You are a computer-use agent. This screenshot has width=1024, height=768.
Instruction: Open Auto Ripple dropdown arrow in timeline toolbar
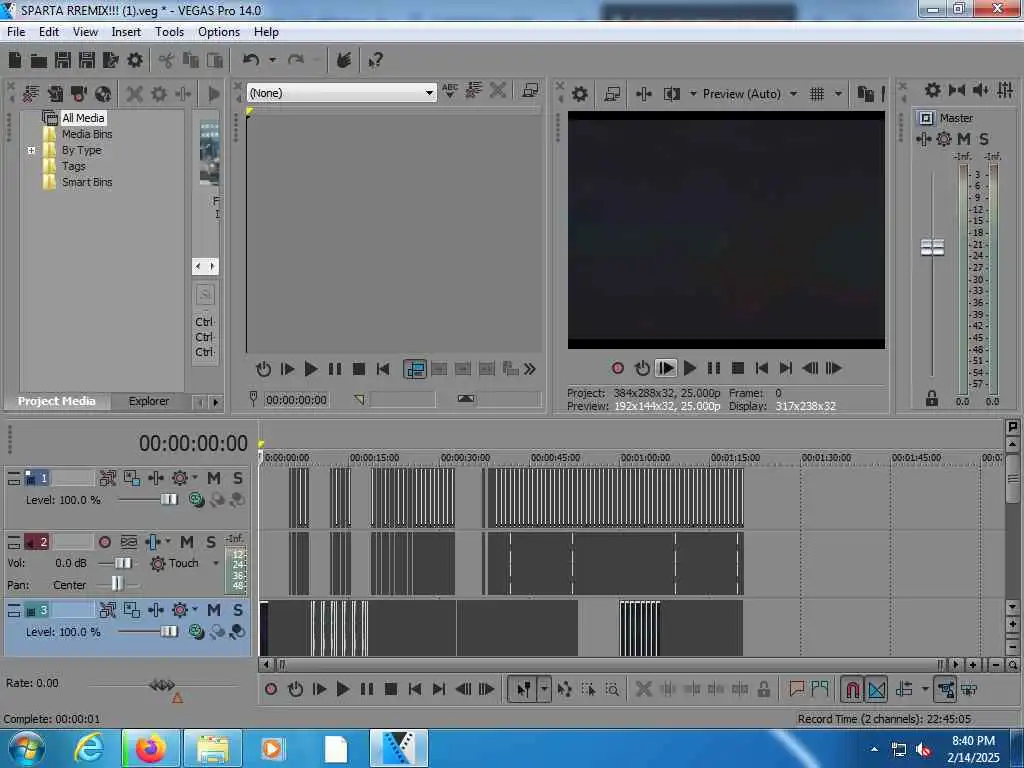point(925,689)
